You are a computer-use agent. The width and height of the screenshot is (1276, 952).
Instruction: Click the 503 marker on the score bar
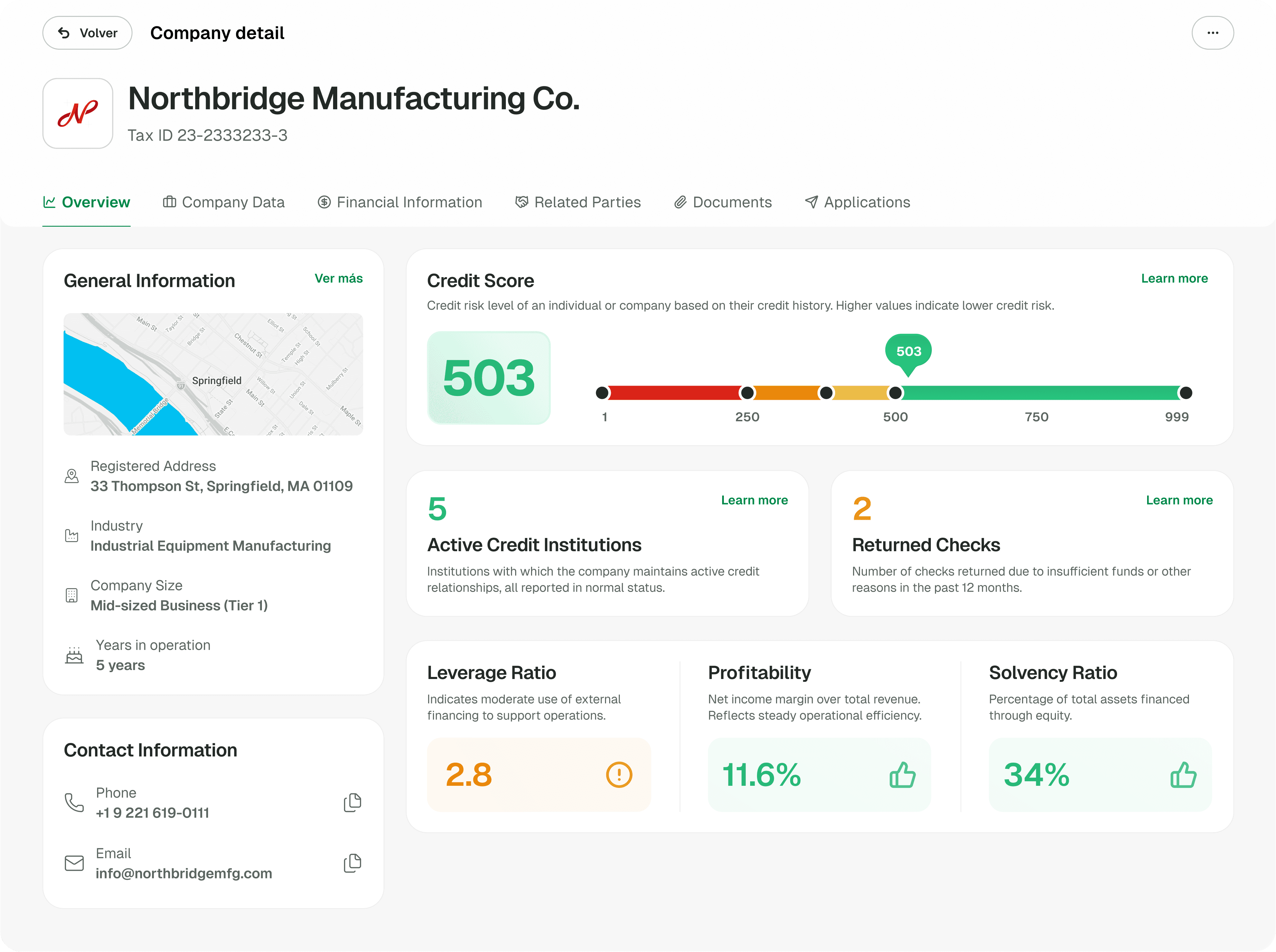(908, 351)
